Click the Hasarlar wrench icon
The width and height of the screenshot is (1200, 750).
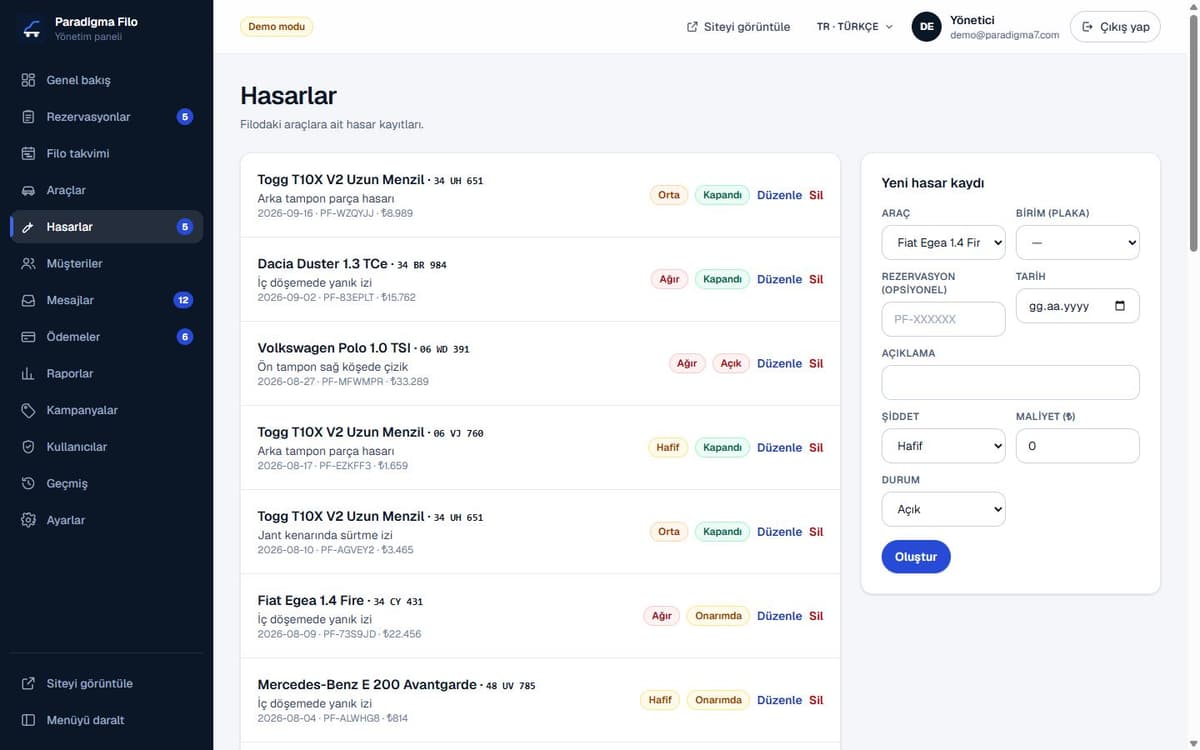click(x=28, y=227)
